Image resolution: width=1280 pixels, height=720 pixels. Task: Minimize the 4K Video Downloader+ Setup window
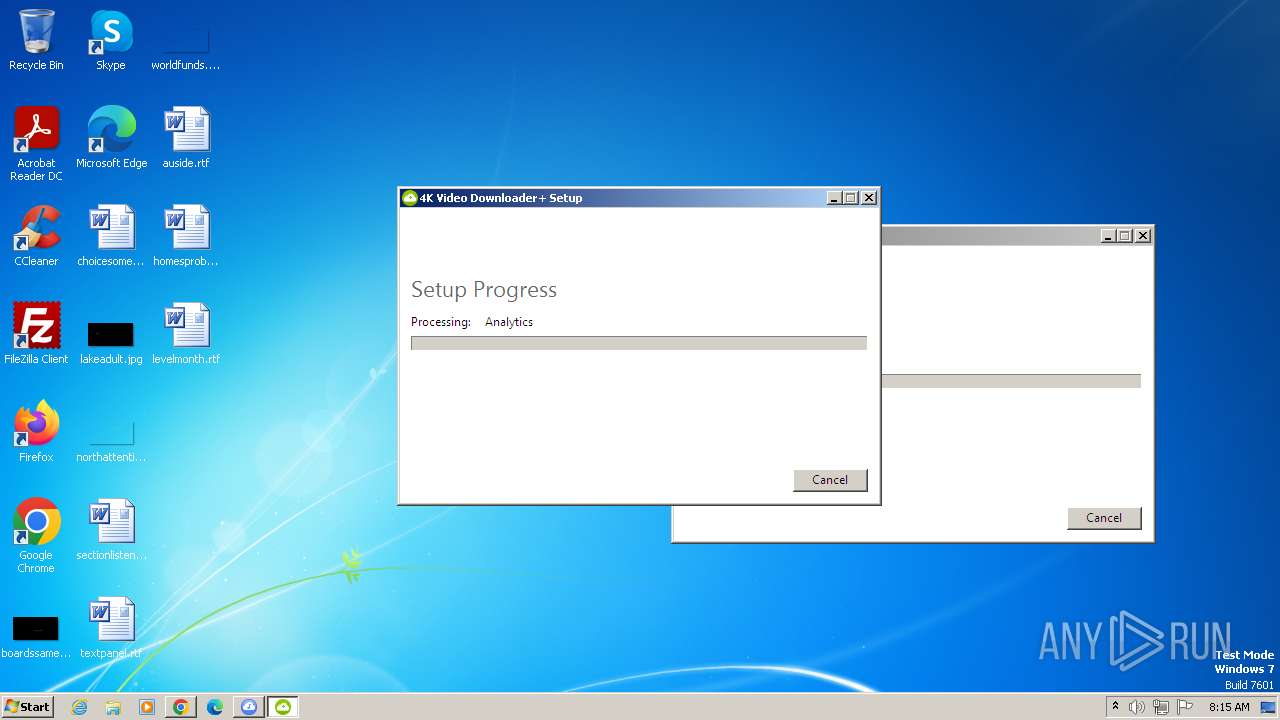pyautogui.click(x=834, y=198)
